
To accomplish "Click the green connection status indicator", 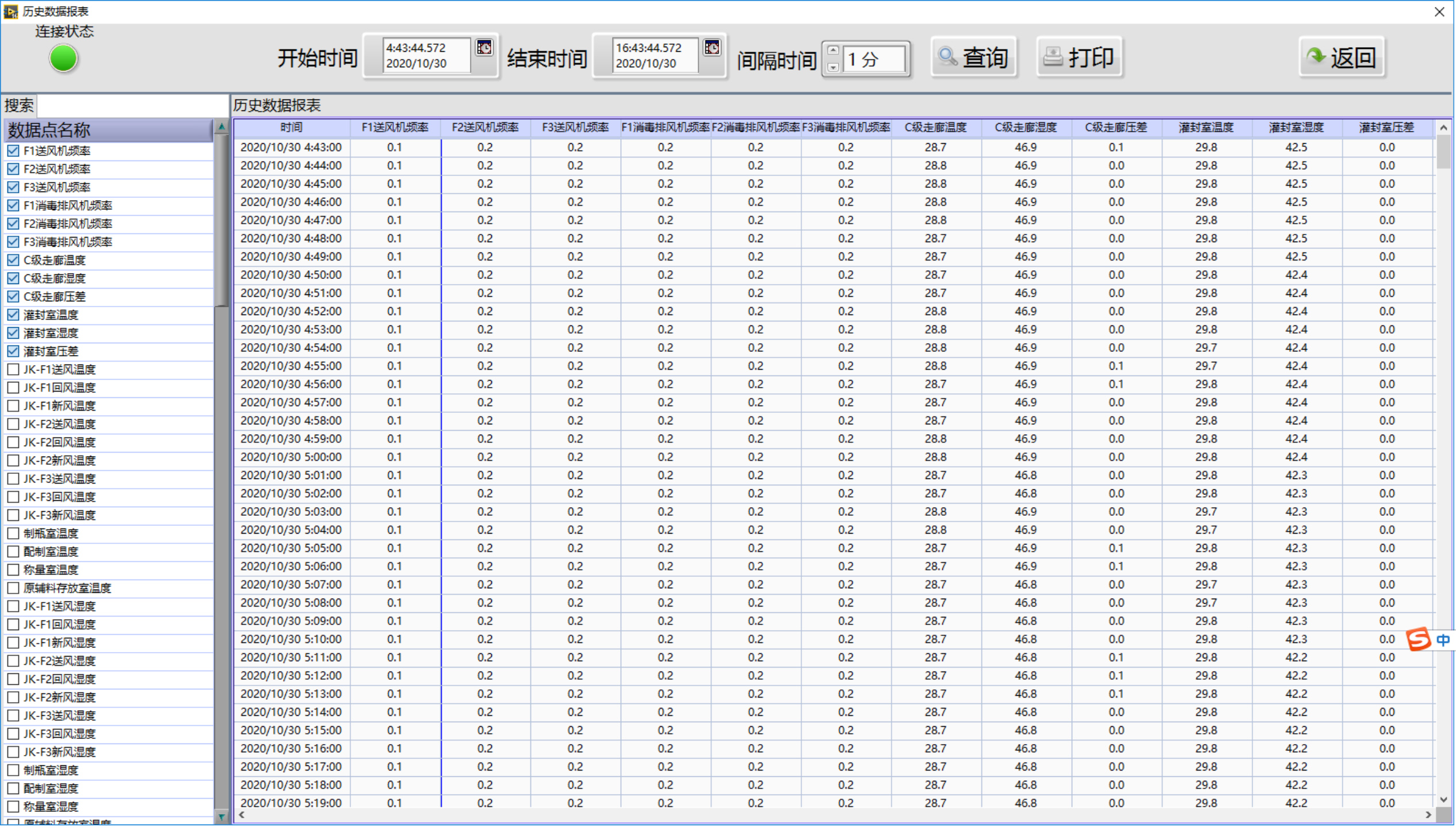I will click(63, 59).
